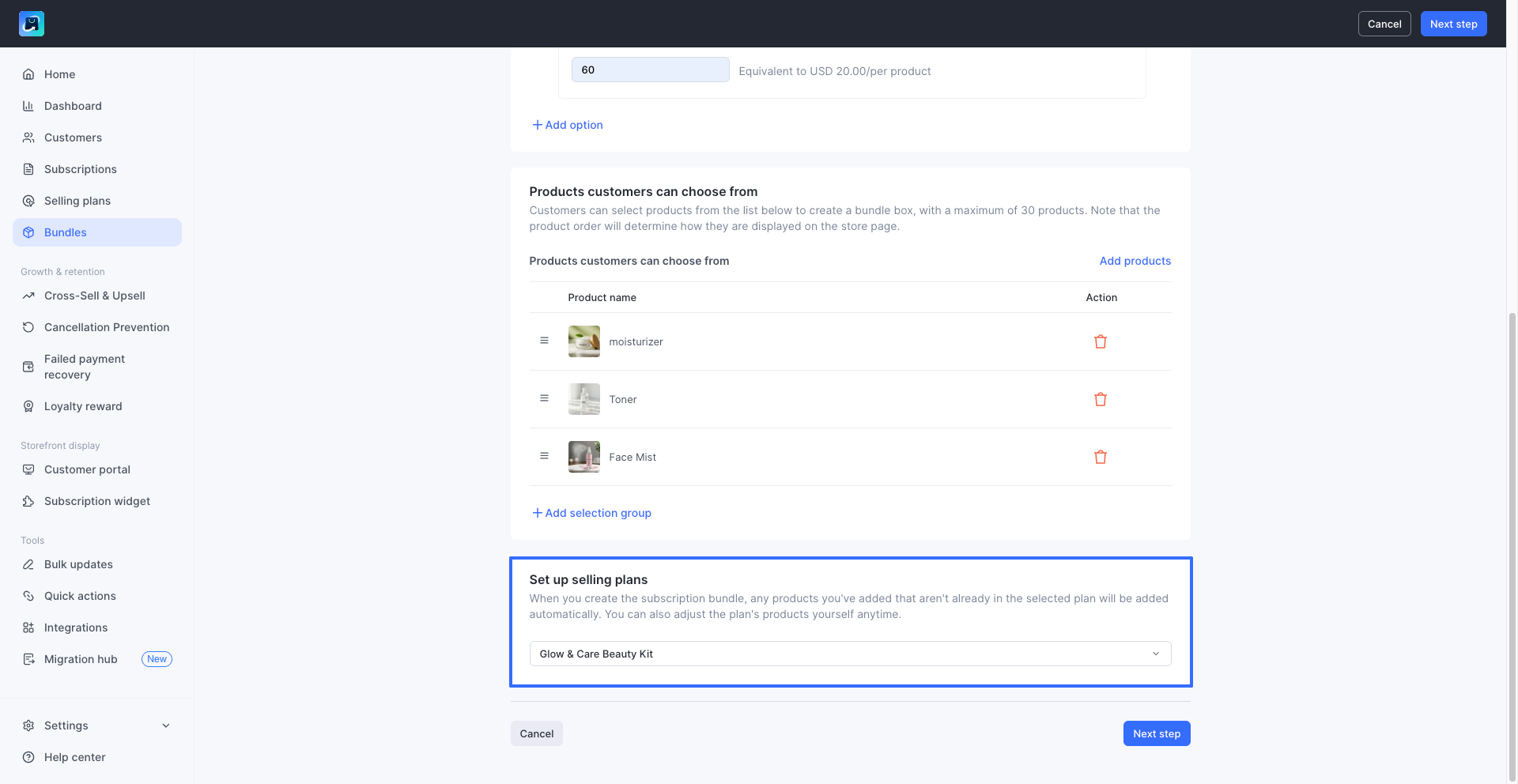Click the 'Toner' product name
The image size is (1518, 784).
pos(623,399)
